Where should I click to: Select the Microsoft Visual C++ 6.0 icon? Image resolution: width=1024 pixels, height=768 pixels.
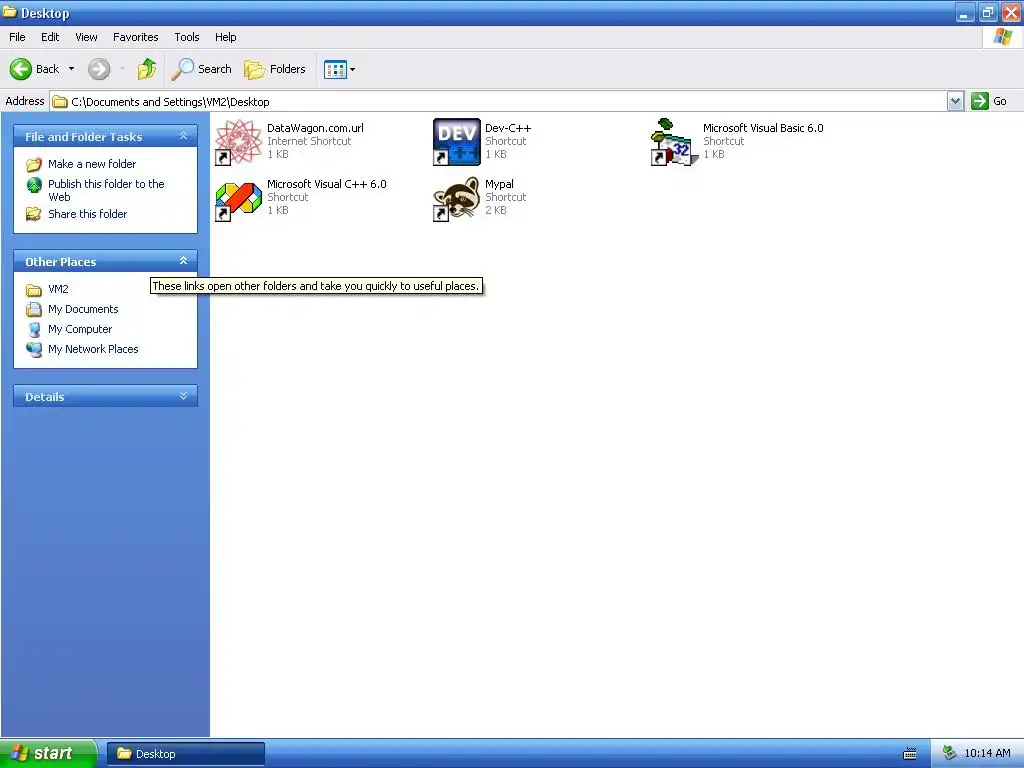[x=238, y=199]
